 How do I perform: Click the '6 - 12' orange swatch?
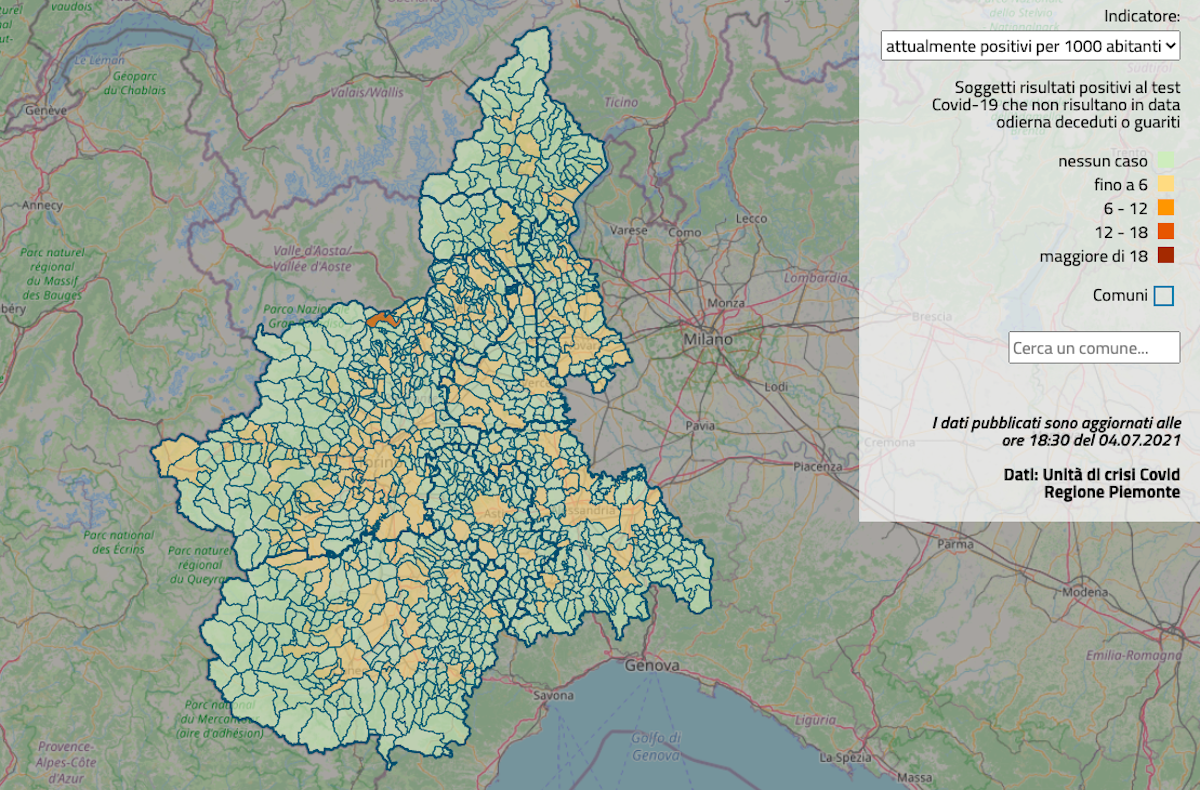pos(1165,208)
